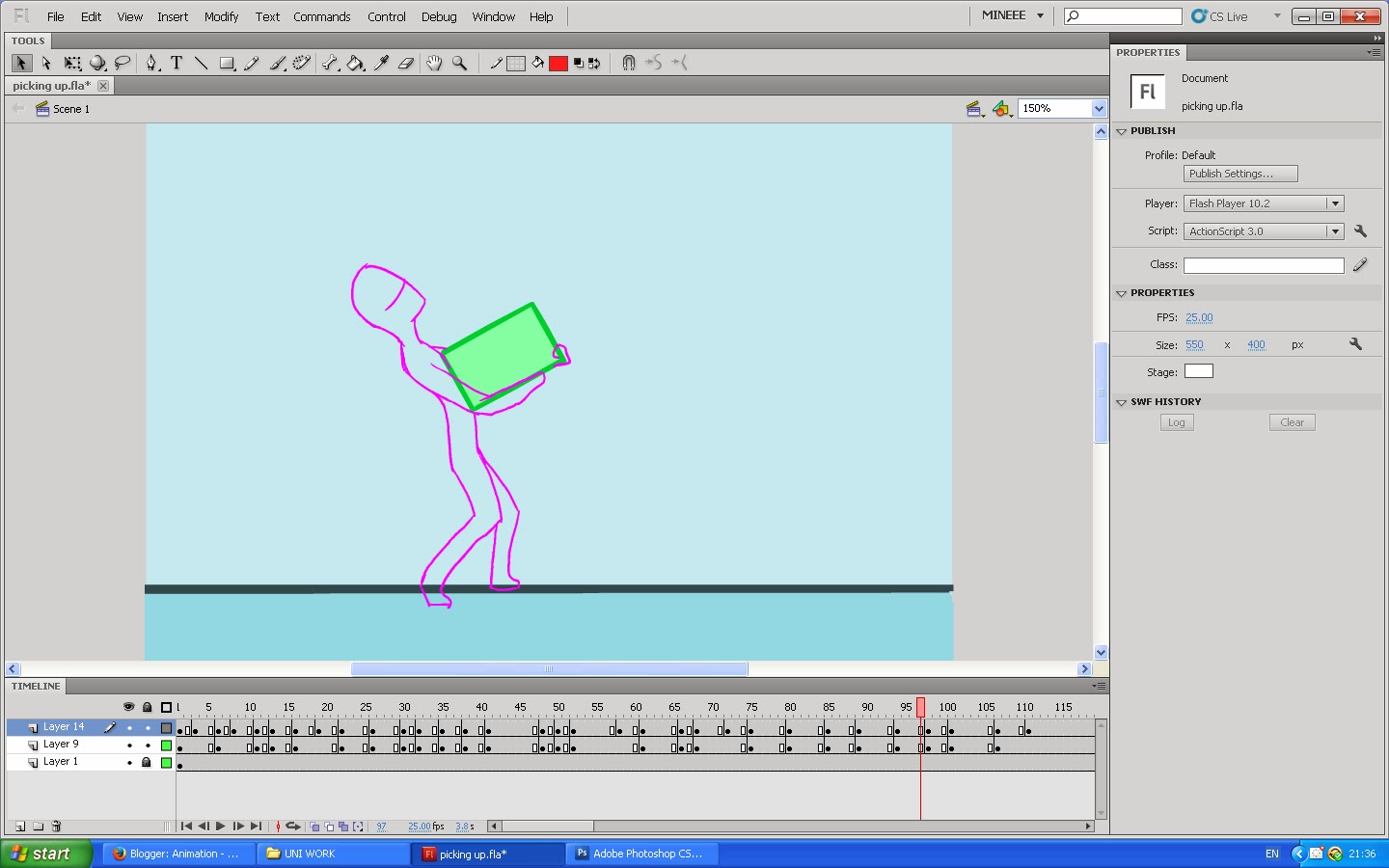Click the SWF History Log button
The width and height of the screenshot is (1389, 868).
tap(1177, 422)
